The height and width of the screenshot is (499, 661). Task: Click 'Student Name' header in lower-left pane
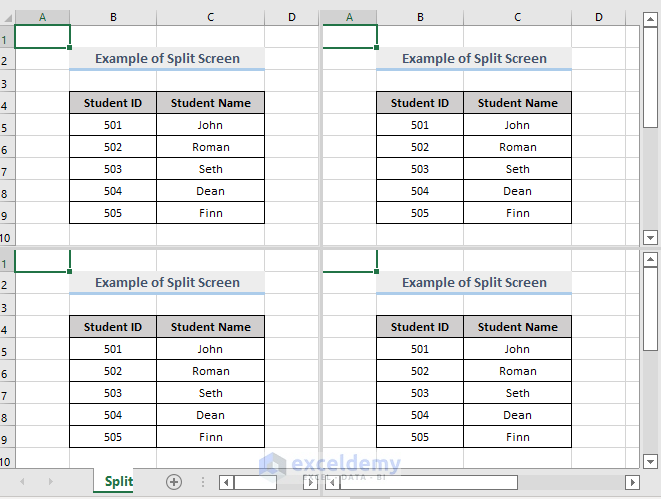pos(210,327)
